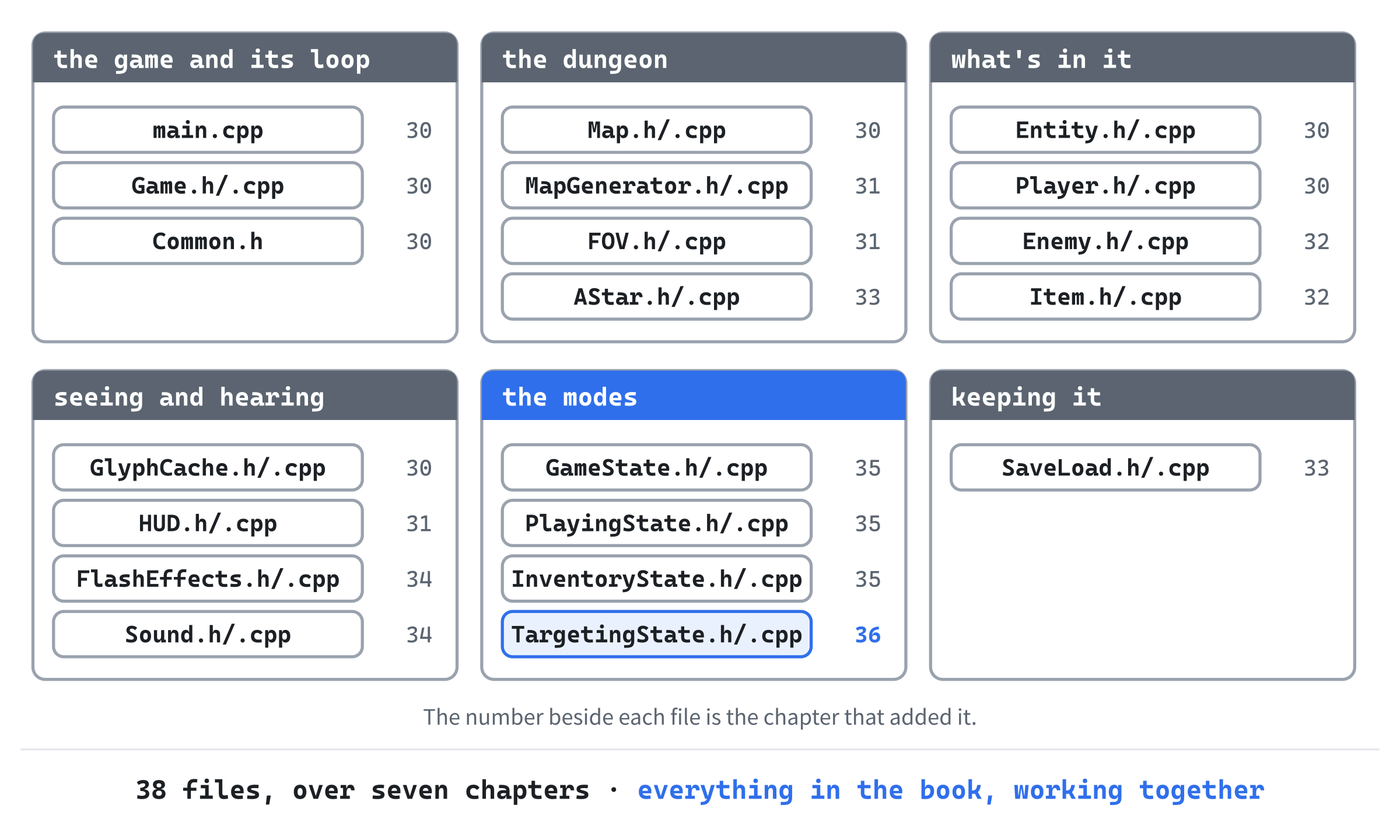Click the InventoryState.h/.cpp file box
The width and height of the screenshot is (1400, 840).
pyautogui.click(x=656, y=578)
